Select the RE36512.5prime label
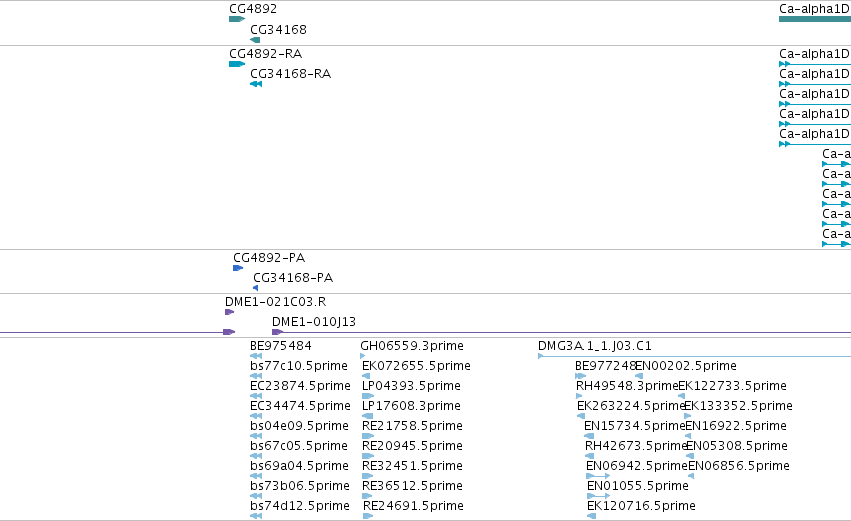851x521 pixels. point(412,486)
